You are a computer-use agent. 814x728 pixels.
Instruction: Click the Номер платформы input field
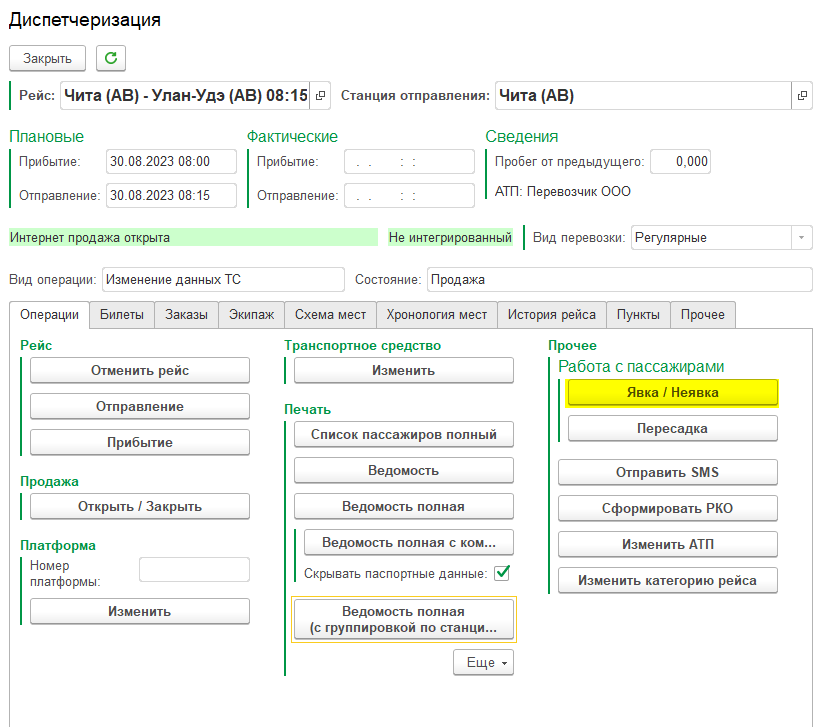point(194,570)
